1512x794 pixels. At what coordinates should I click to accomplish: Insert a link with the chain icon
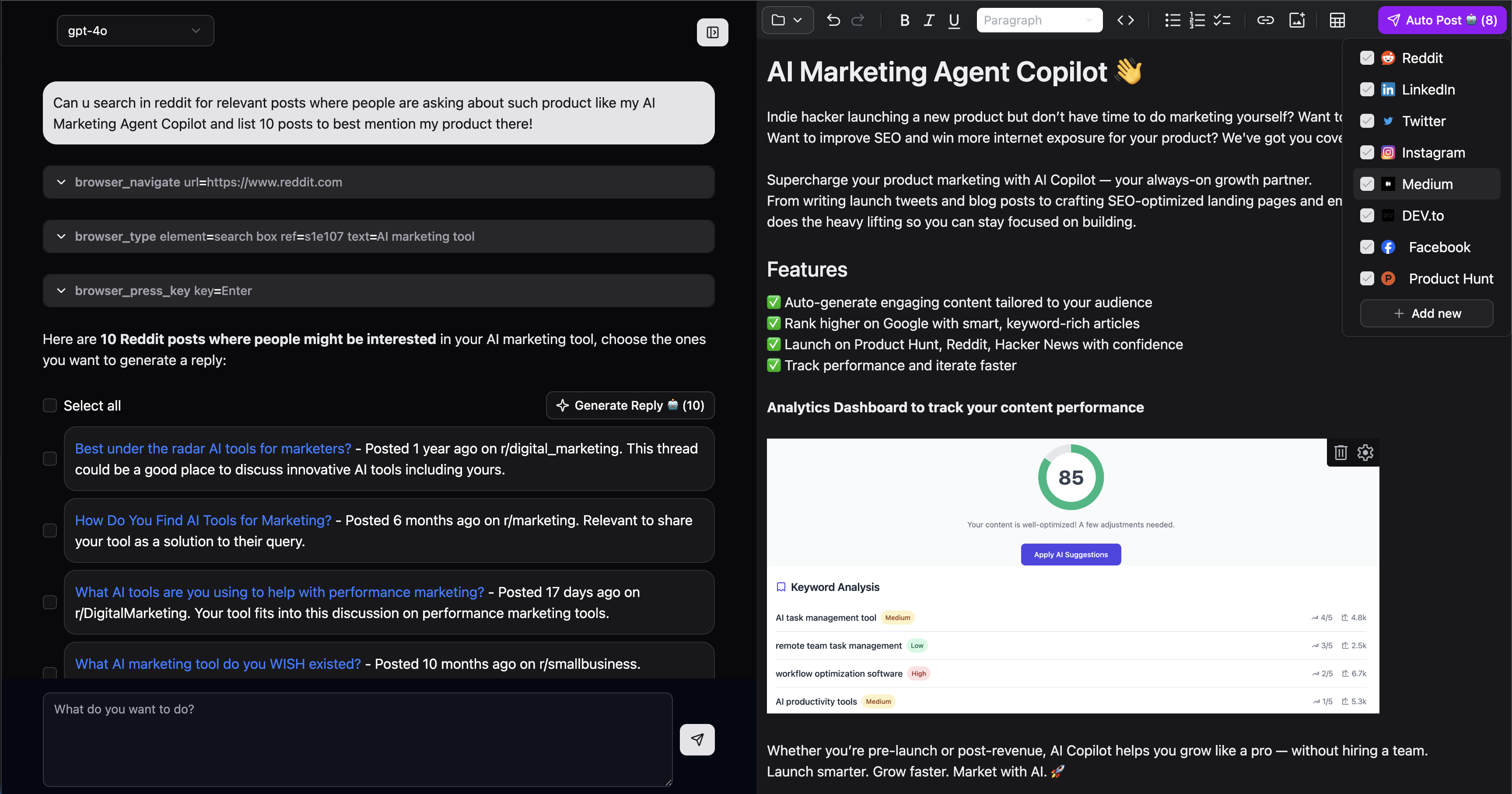click(1265, 21)
